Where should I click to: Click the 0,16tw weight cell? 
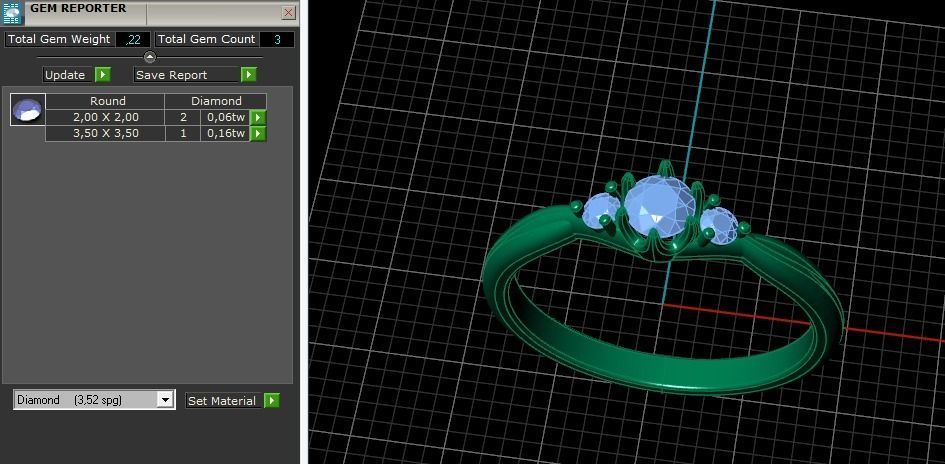coord(225,133)
